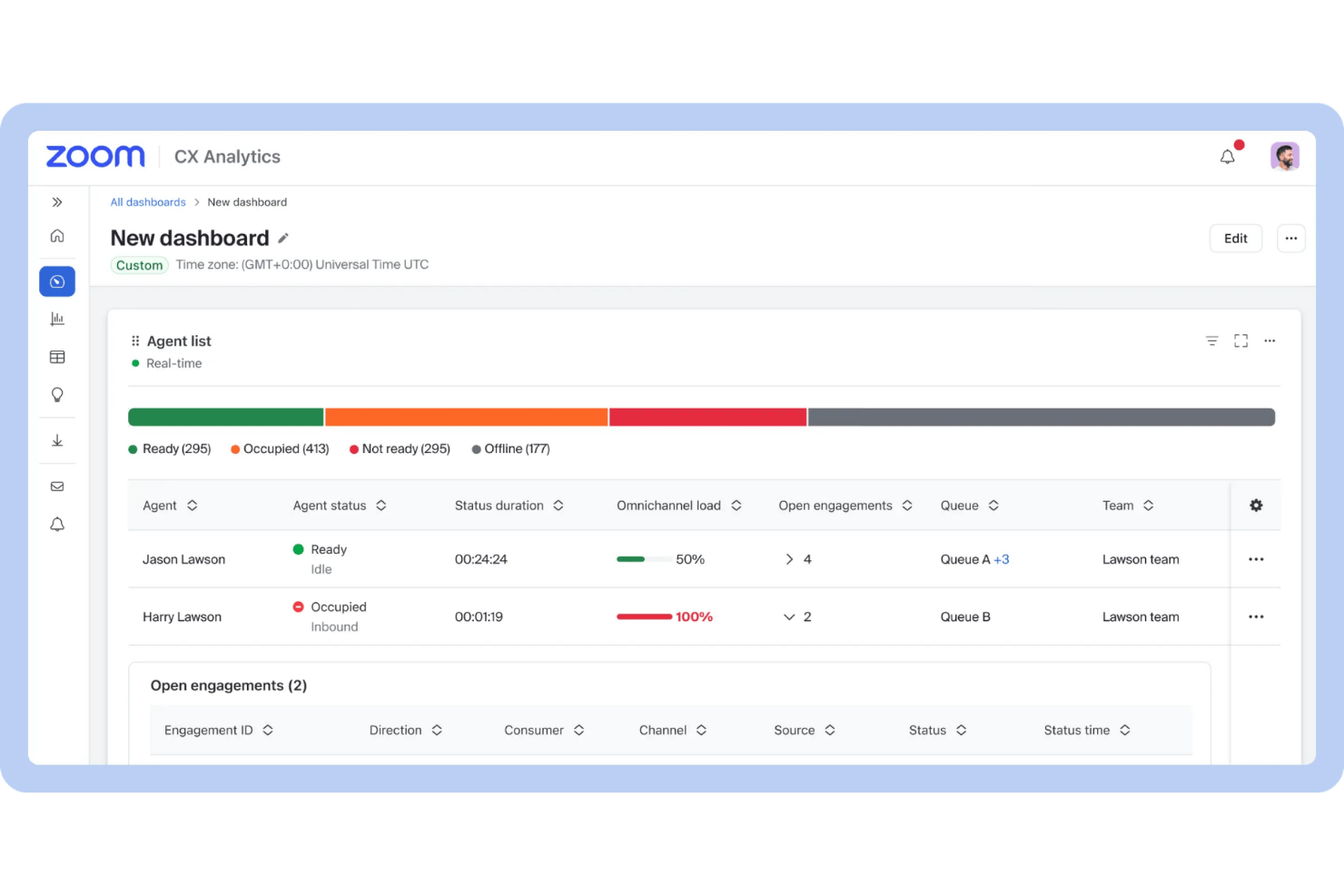Click the orange Occupied bar segment
1344x896 pixels.
click(x=467, y=417)
